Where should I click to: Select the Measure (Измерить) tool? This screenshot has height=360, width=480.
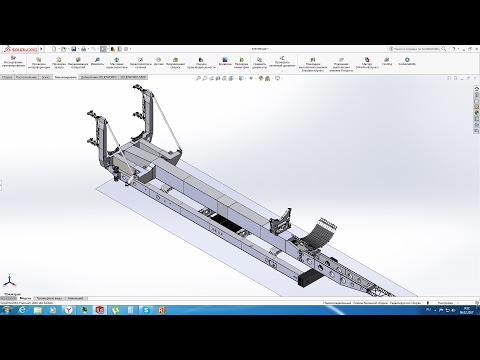click(x=97, y=62)
